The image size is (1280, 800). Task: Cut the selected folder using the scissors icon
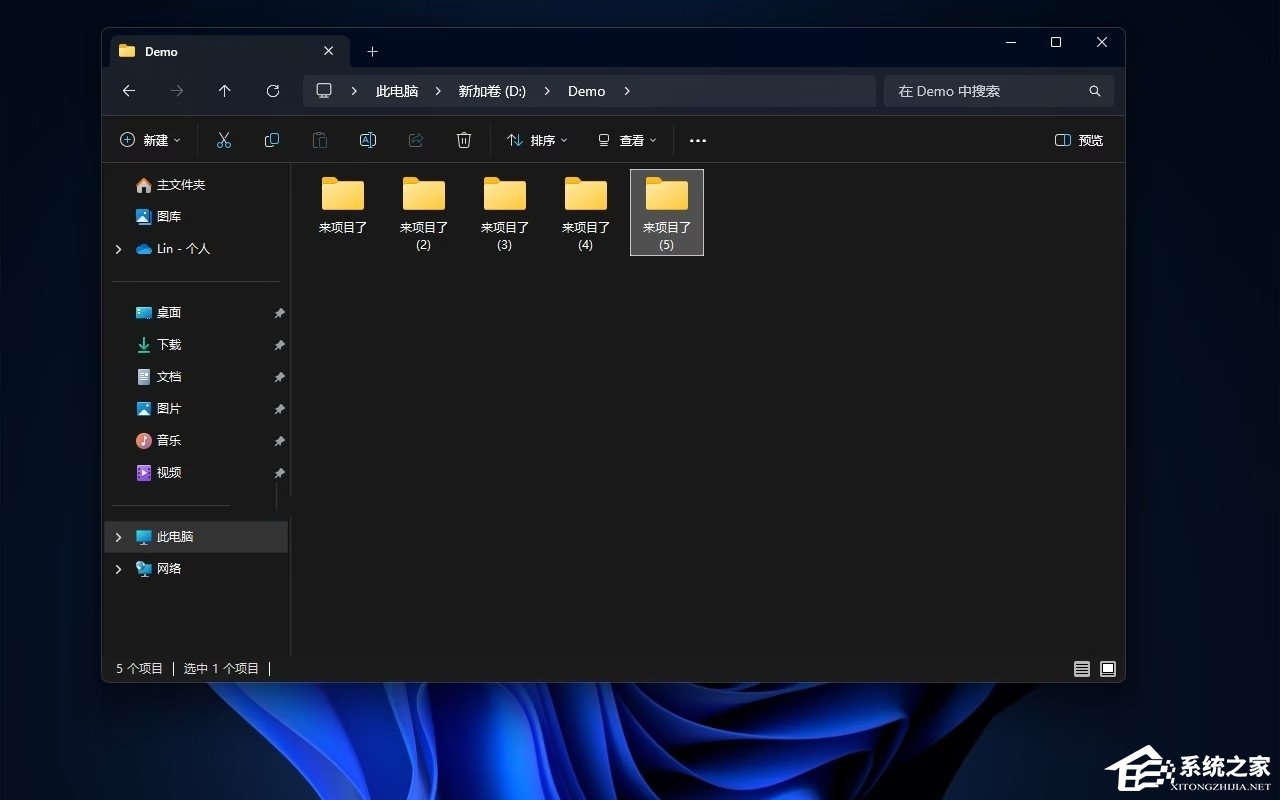tap(223, 140)
